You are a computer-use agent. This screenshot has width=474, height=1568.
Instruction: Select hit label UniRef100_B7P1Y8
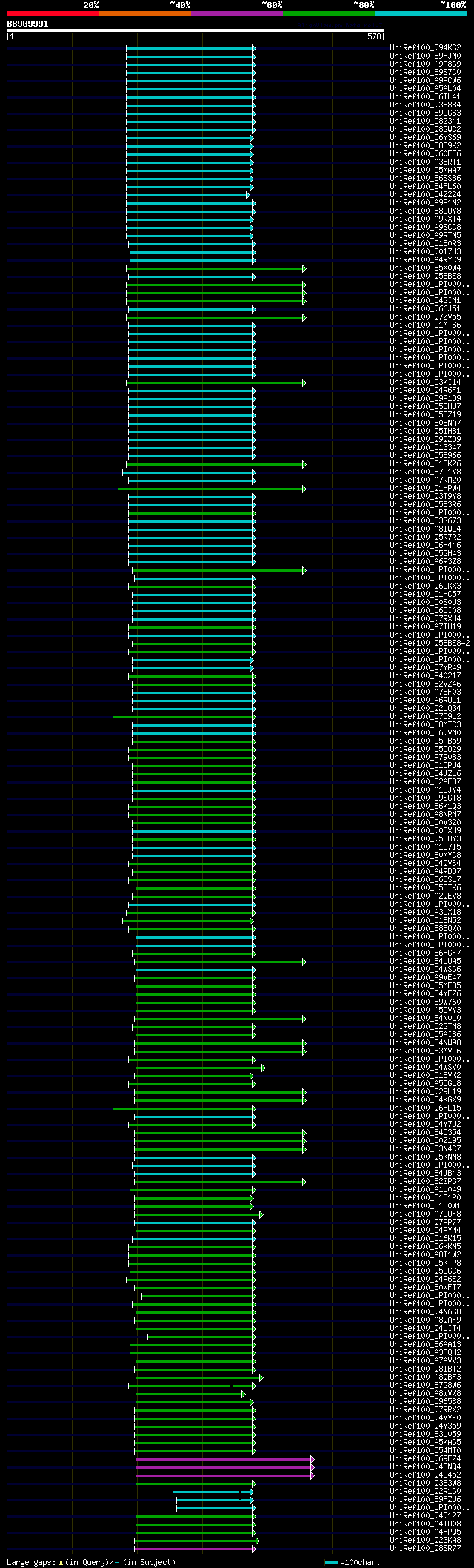425,472
